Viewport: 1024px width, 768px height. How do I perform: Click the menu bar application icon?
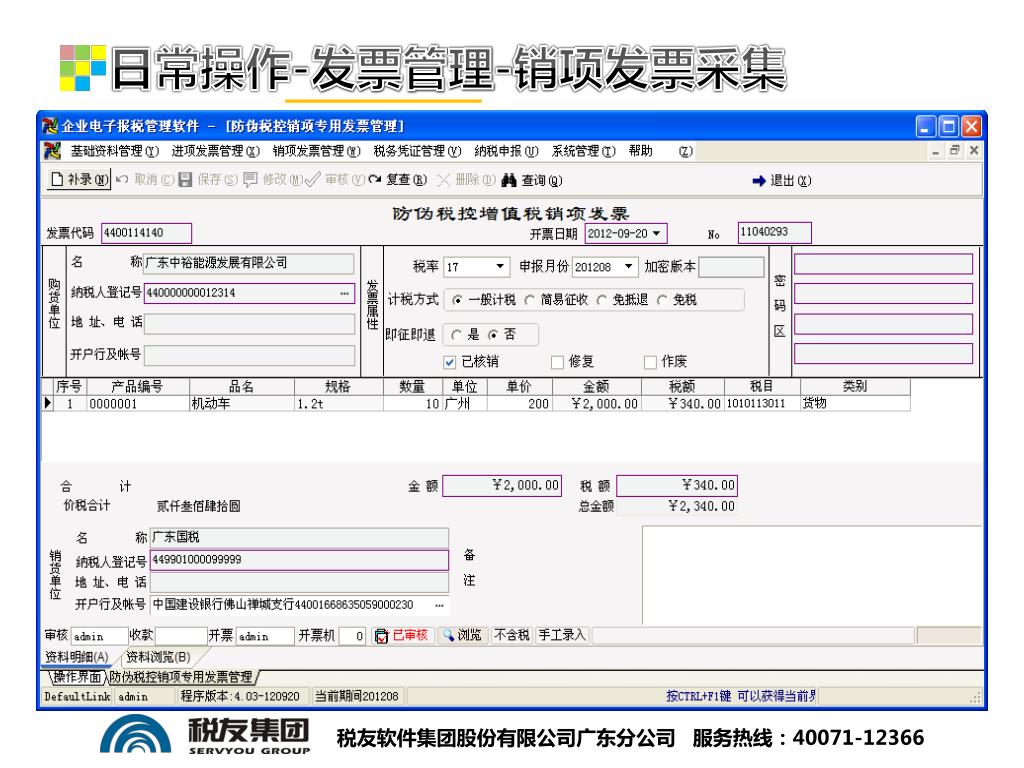coord(52,151)
